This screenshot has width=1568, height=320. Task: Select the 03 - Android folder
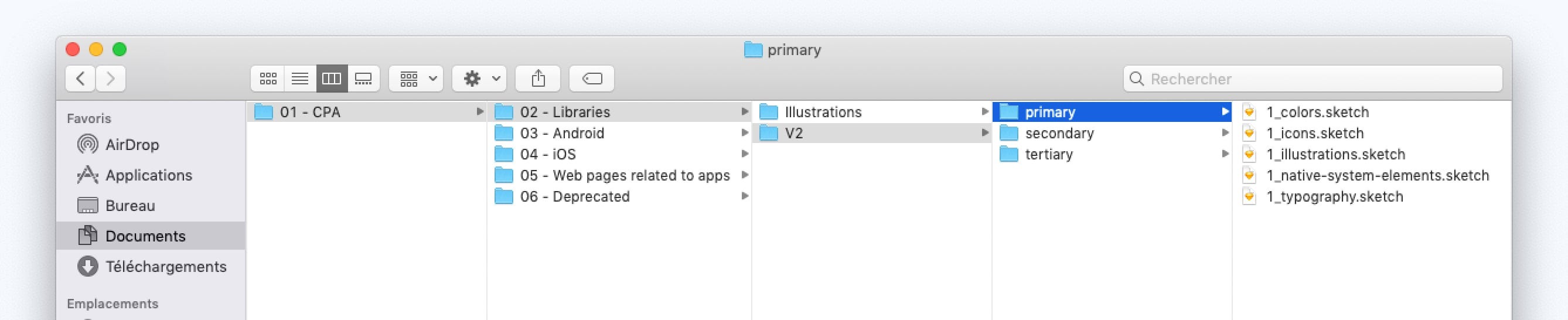620,133
